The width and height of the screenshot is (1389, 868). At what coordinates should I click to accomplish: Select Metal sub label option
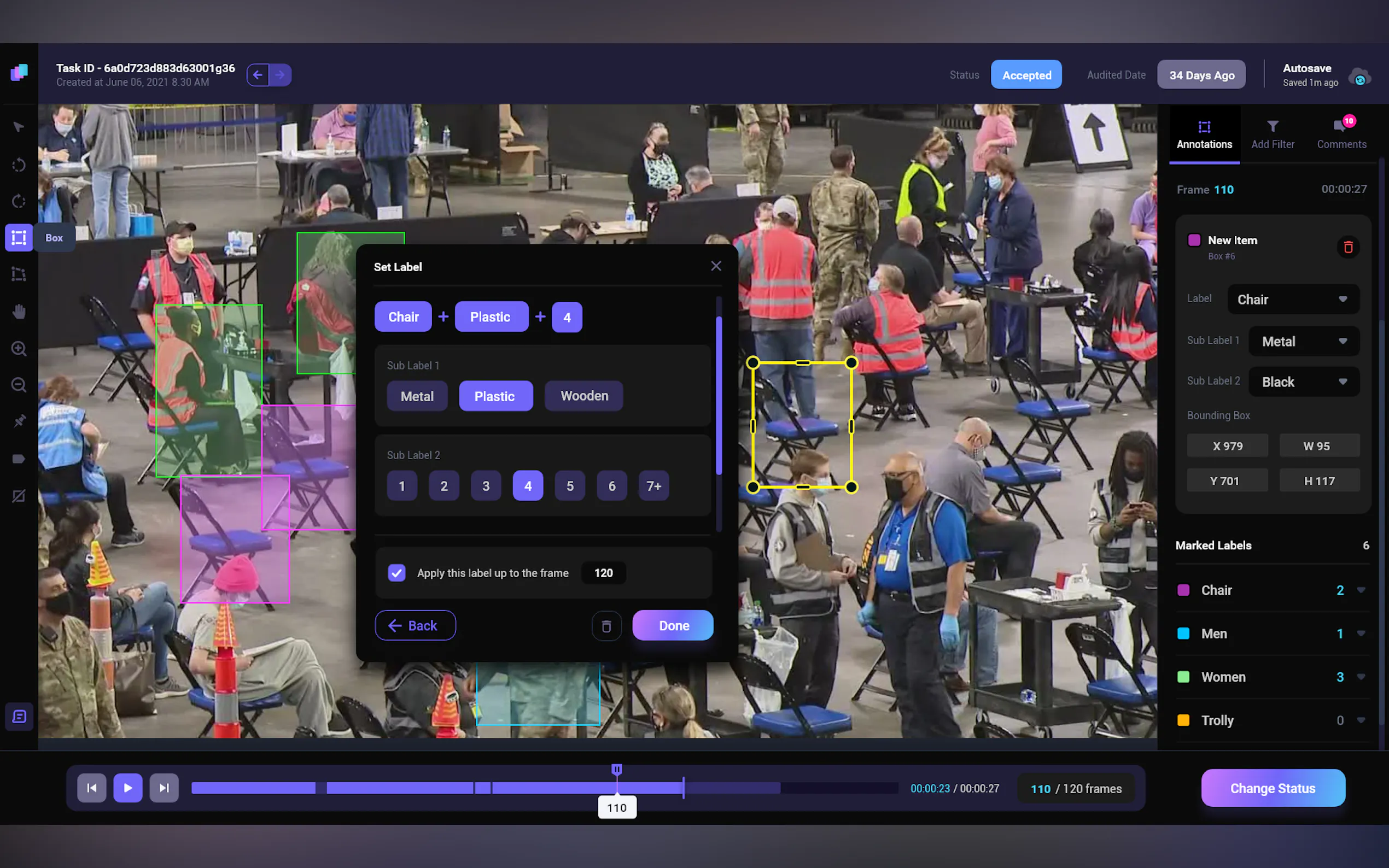(x=417, y=396)
